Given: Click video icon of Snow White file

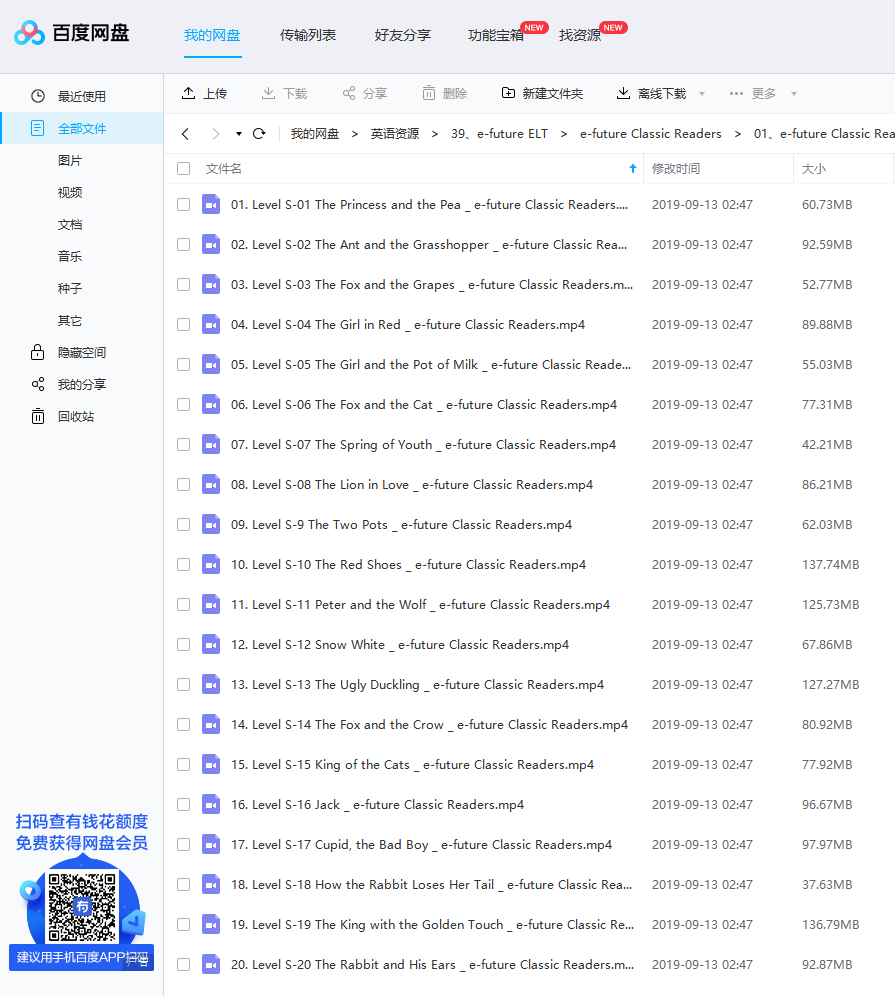Looking at the screenshot, I should pyautogui.click(x=210, y=645).
